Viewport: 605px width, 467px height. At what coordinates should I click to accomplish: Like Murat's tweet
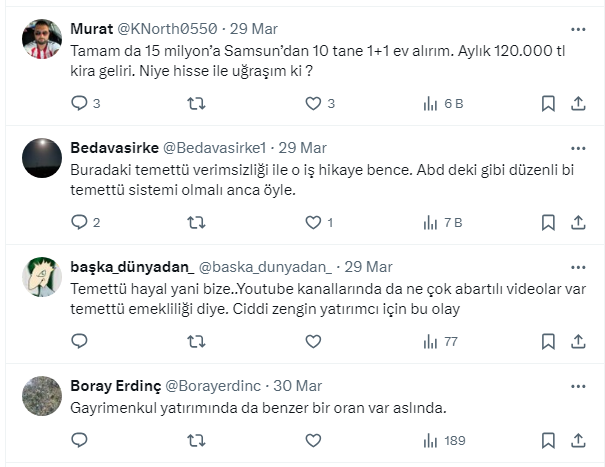[313, 103]
